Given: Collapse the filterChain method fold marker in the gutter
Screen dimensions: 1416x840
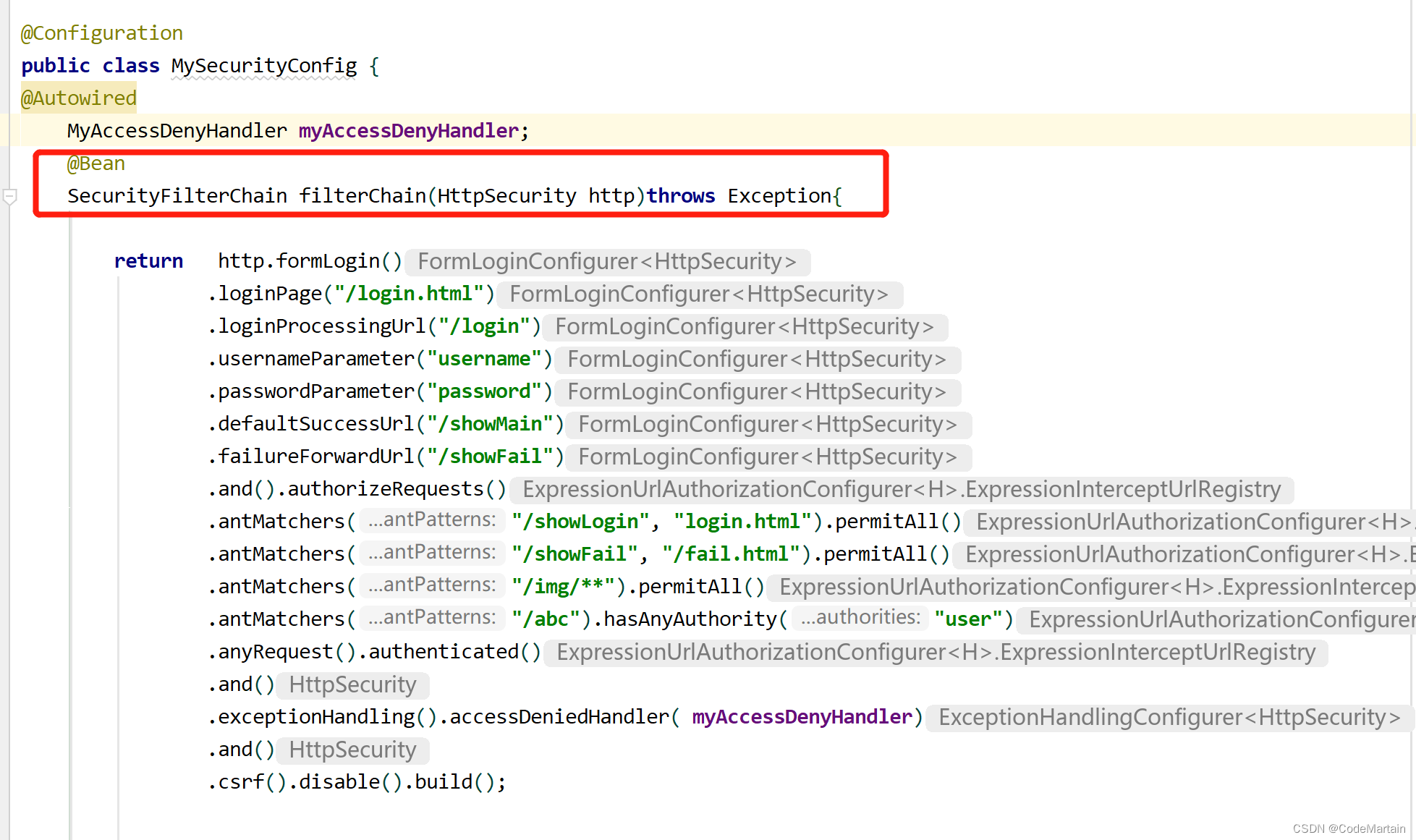Looking at the screenshot, I should click(10, 196).
